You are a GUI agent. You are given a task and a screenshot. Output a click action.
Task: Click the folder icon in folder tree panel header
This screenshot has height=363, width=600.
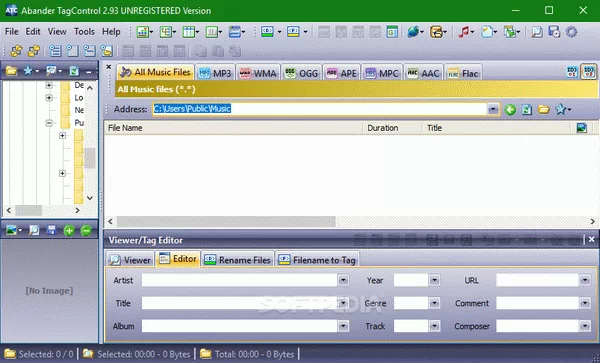click(11, 71)
